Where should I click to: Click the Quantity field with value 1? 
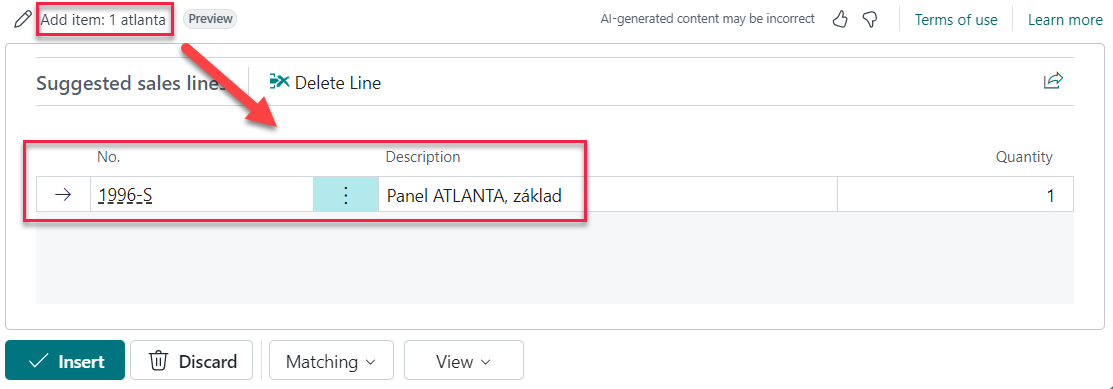(955, 195)
